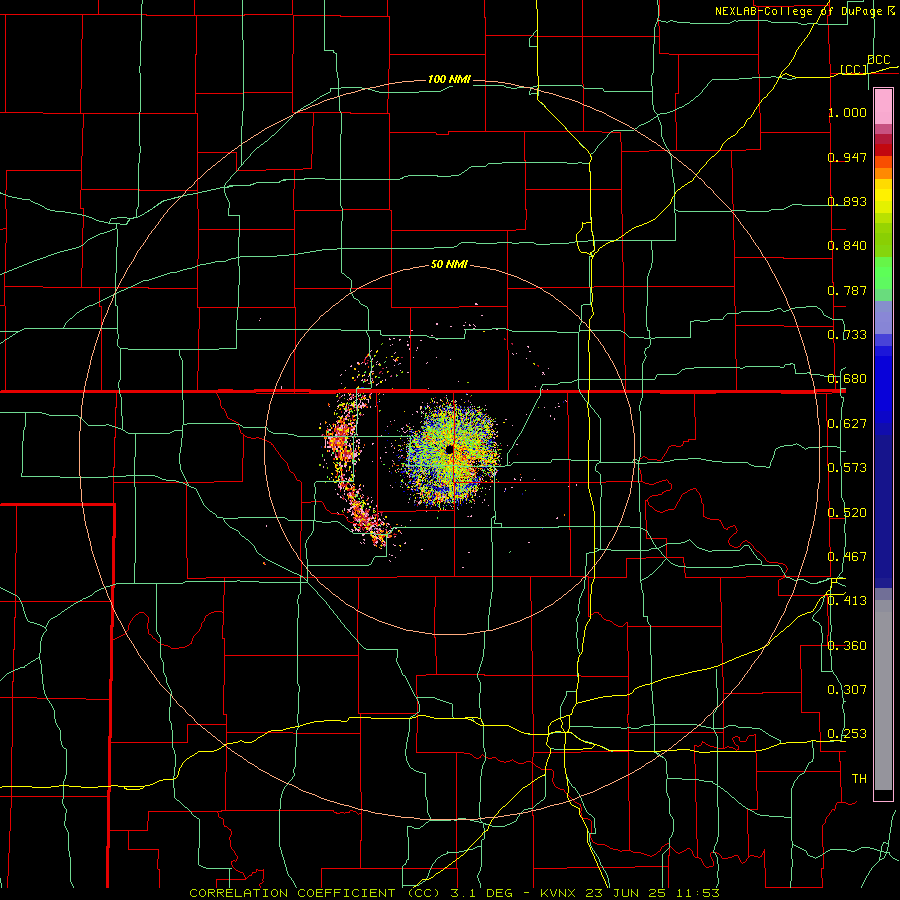Viewport: 900px width, 900px height.
Task: Pick the lavender segment of the color scale
Action: tap(883, 317)
